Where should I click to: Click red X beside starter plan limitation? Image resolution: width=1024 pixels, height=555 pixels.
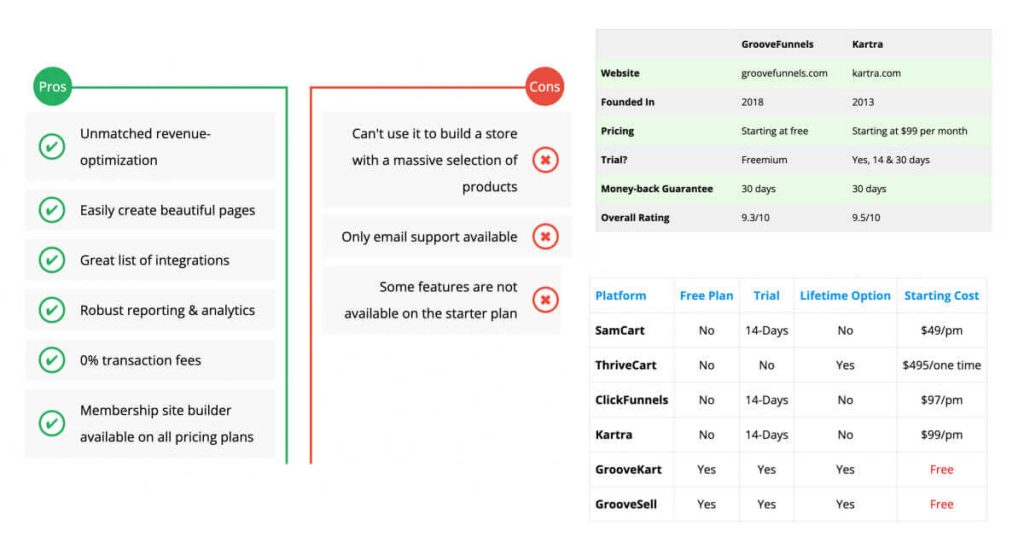tap(545, 300)
